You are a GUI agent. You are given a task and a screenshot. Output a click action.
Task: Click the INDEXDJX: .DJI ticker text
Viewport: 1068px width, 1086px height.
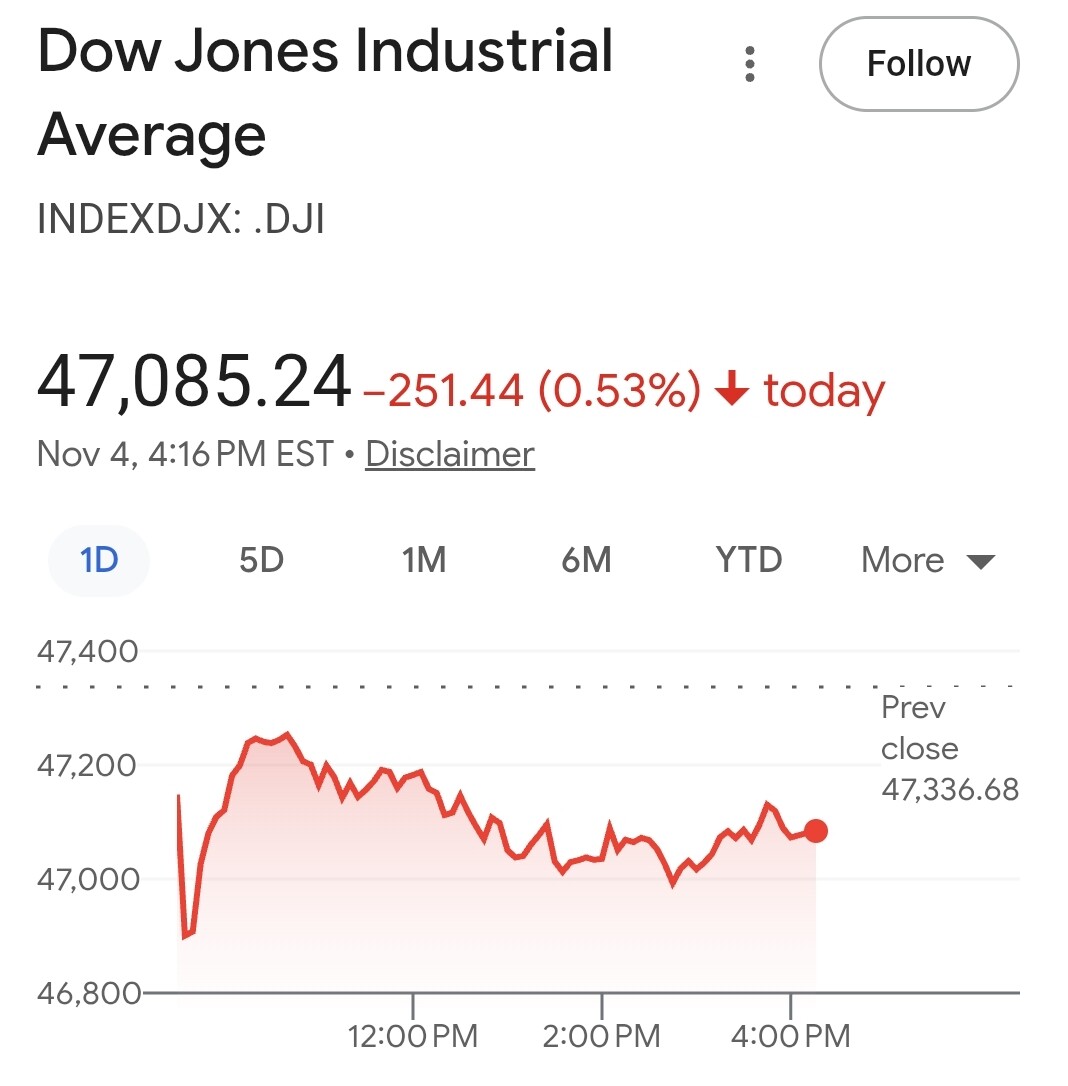click(x=181, y=220)
